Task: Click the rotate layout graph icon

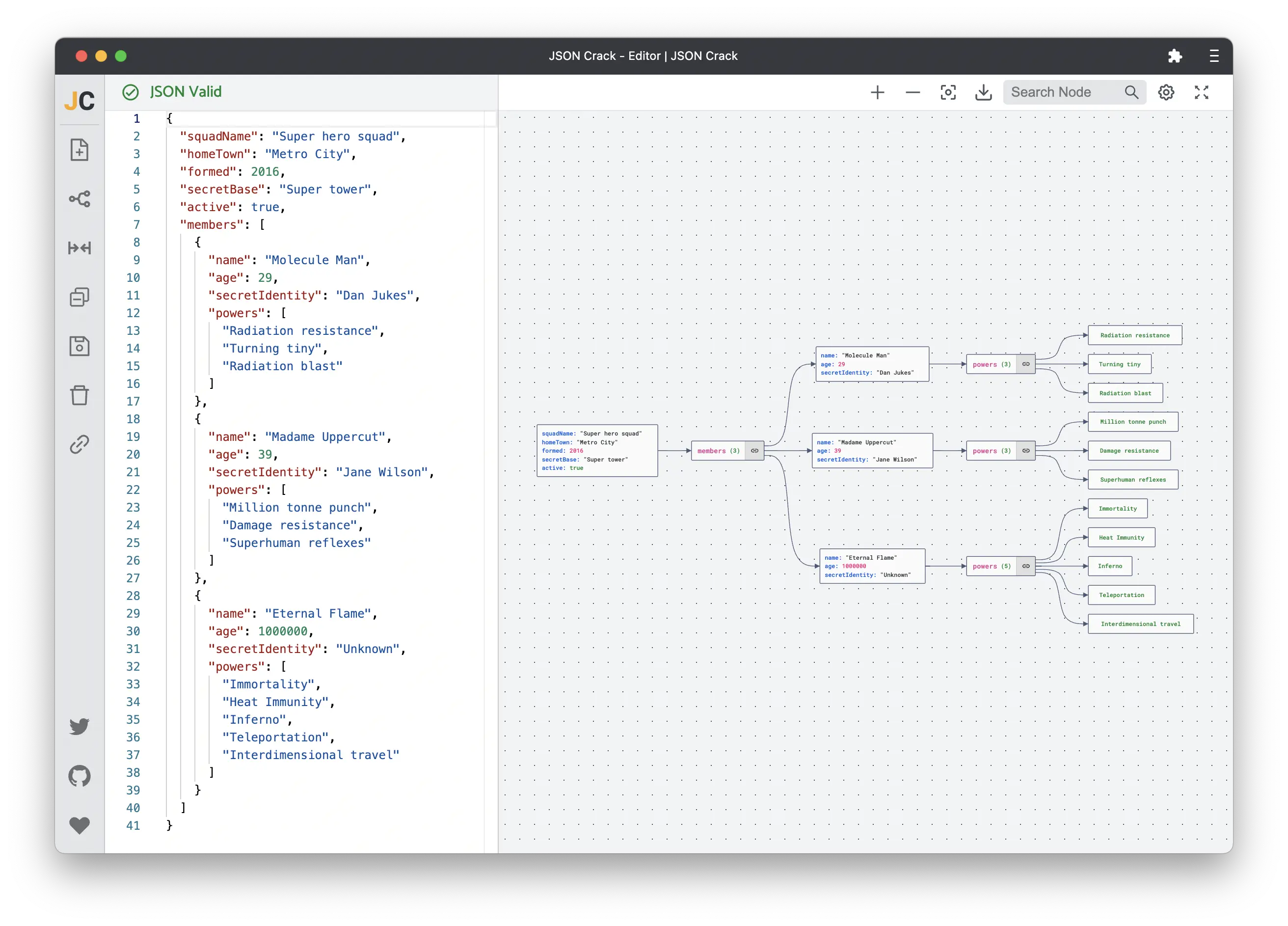Action: 80,199
